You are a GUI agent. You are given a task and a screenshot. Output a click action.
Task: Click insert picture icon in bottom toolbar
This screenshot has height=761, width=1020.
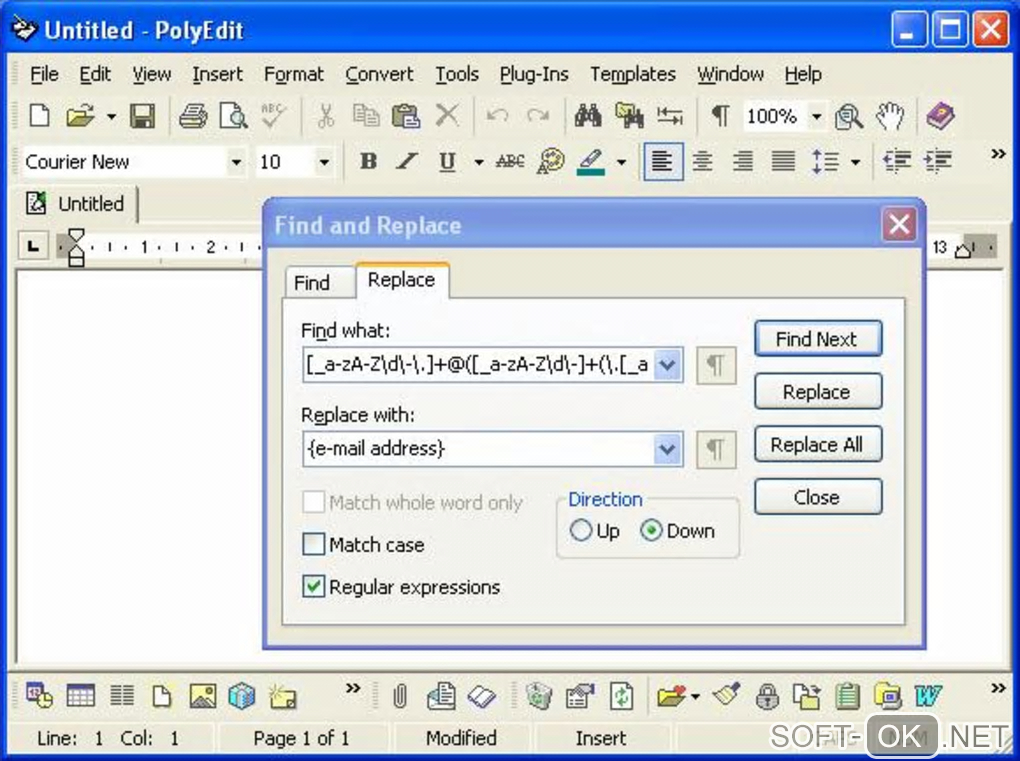pyautogui.click(x=203, y=696)
